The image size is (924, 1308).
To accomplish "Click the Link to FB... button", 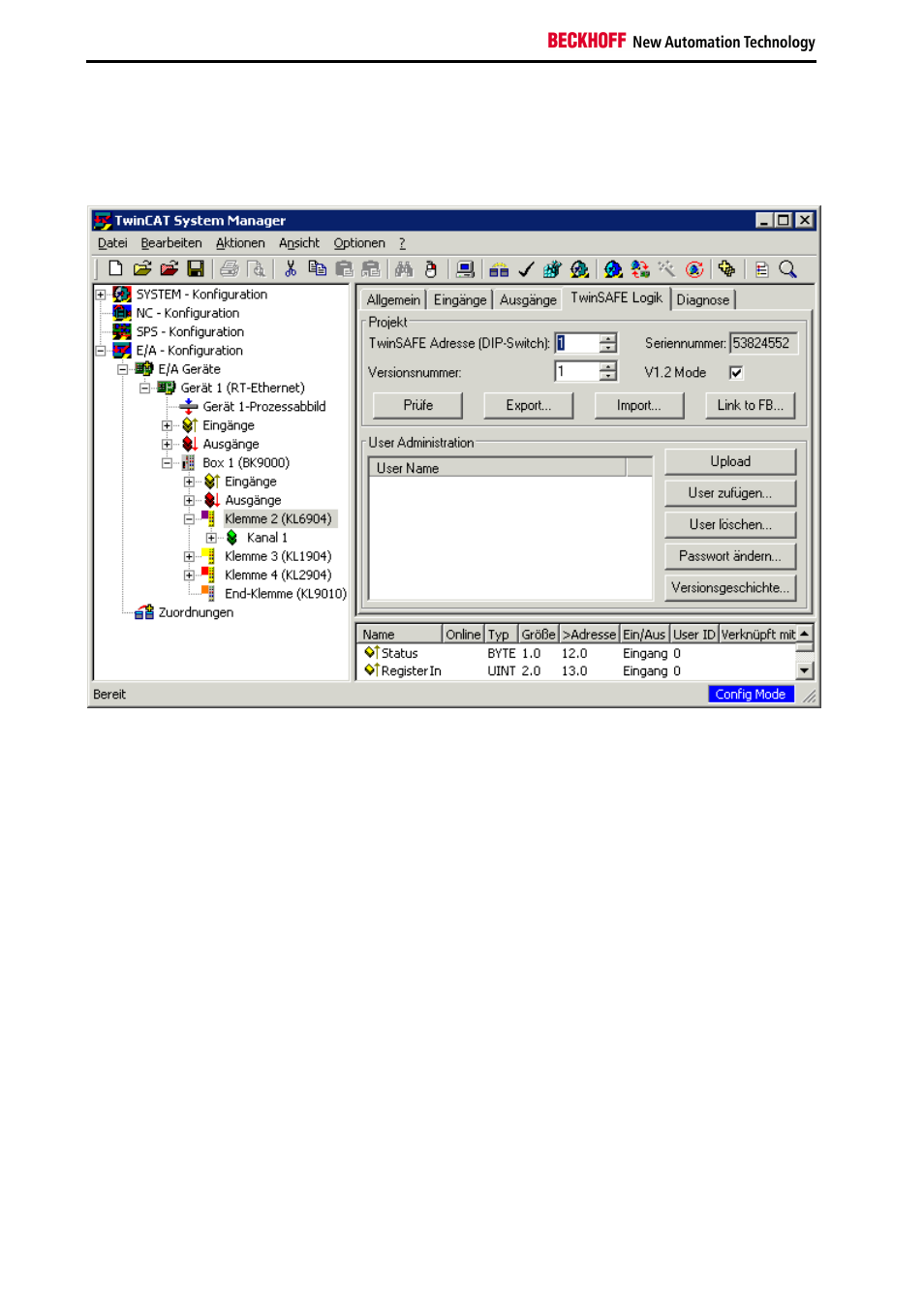I will tap(751, 405).
